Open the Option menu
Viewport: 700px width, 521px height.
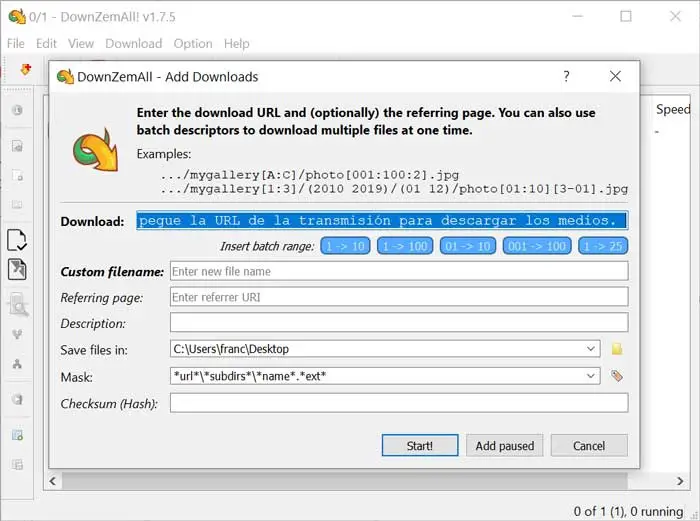click(x=193, y=44)
